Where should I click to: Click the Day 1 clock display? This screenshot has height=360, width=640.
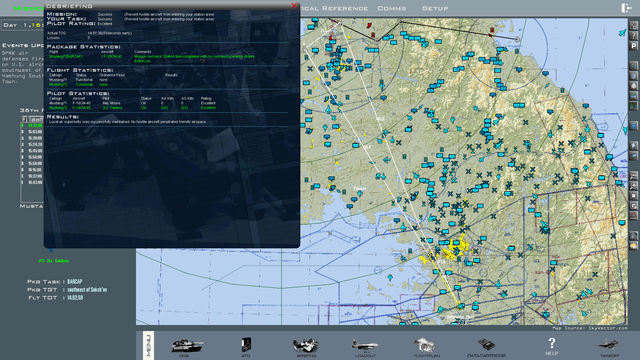(x=23, y=25)
